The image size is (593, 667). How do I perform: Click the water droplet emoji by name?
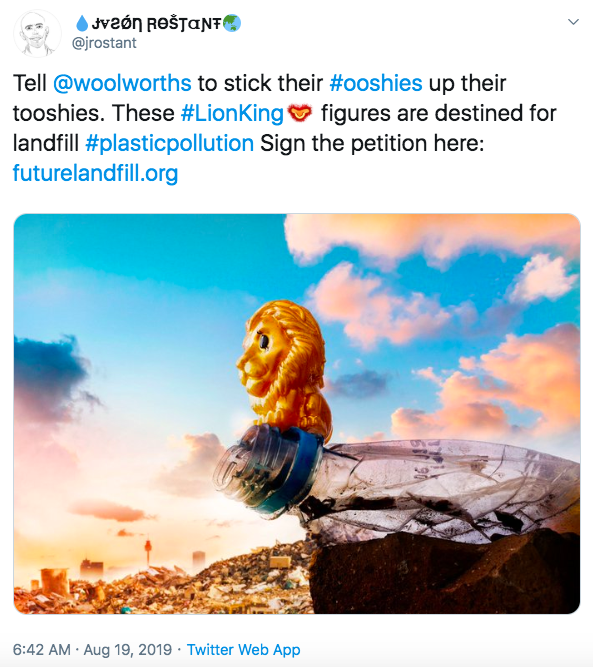[81, 23]
